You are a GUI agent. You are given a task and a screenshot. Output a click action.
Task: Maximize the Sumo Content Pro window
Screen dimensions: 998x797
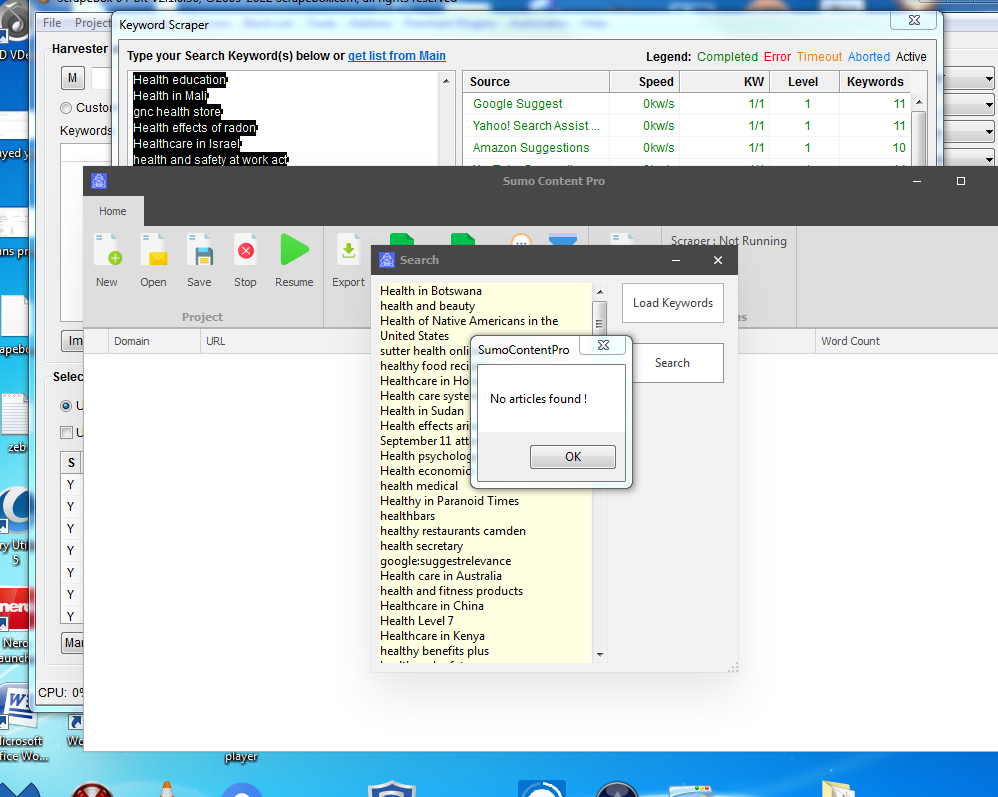(961, 181)
